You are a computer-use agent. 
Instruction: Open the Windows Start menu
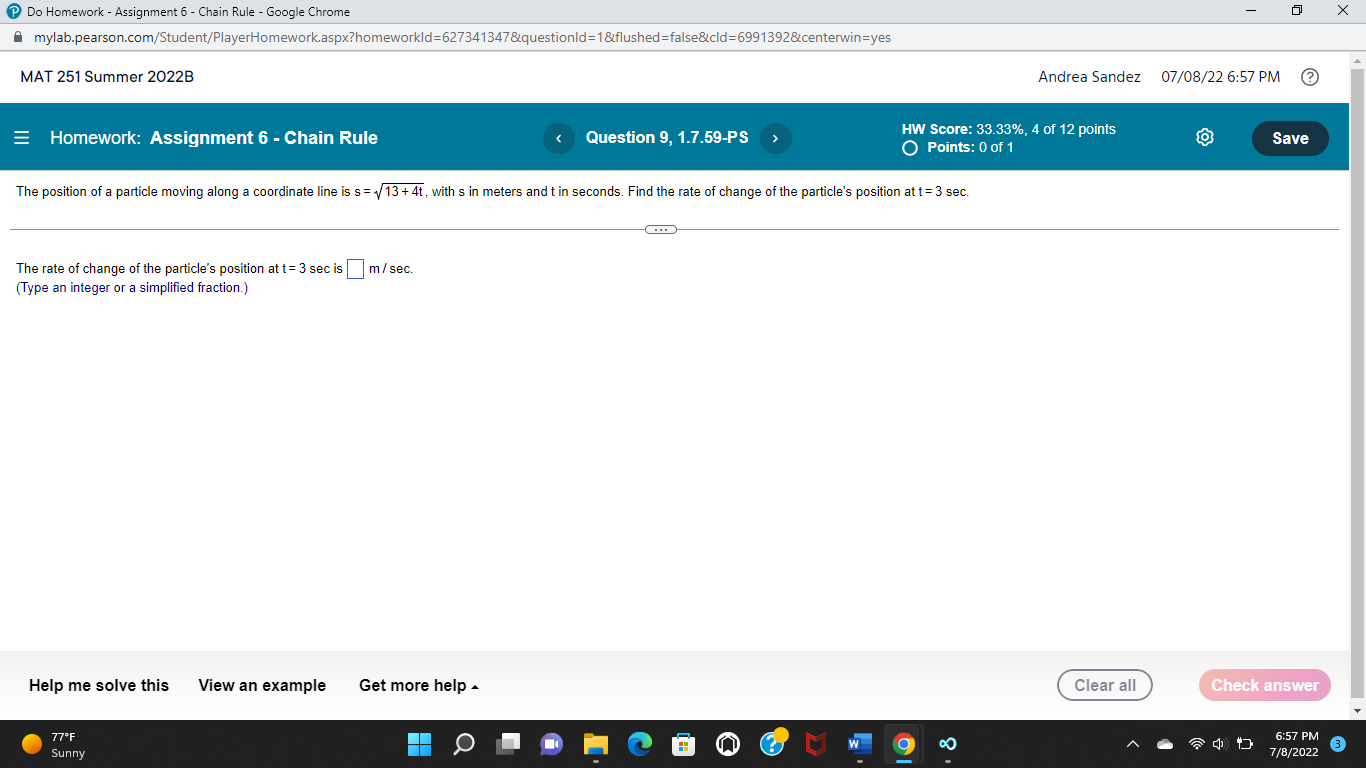[x=419, y=744]
